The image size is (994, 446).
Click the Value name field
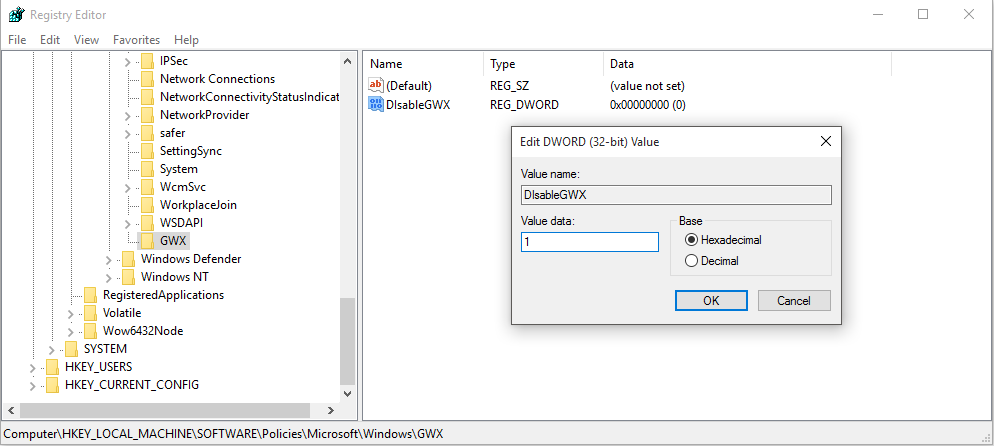point(676,195)
